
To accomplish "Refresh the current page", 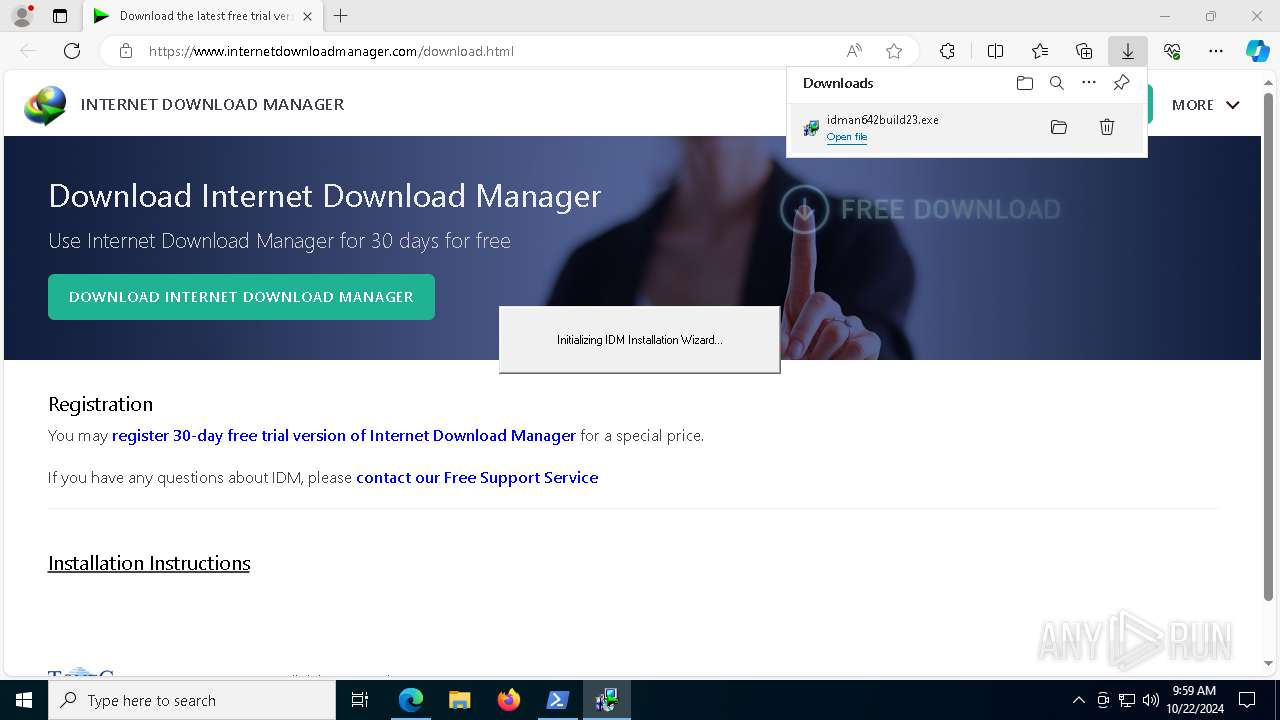I will click(x=72, y=51).
